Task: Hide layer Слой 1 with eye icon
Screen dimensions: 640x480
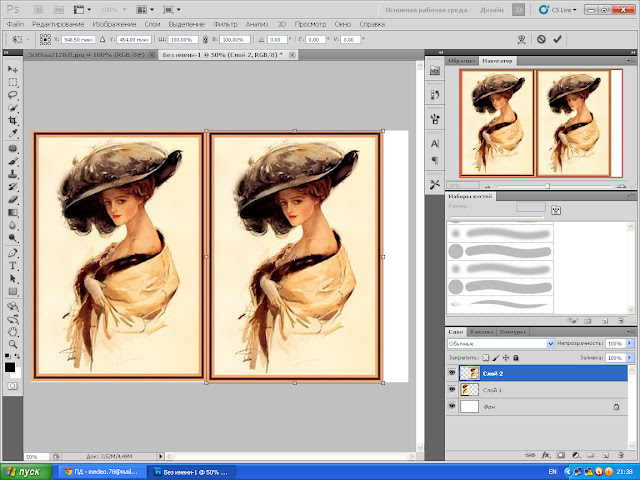Action: tap(452, 389)
